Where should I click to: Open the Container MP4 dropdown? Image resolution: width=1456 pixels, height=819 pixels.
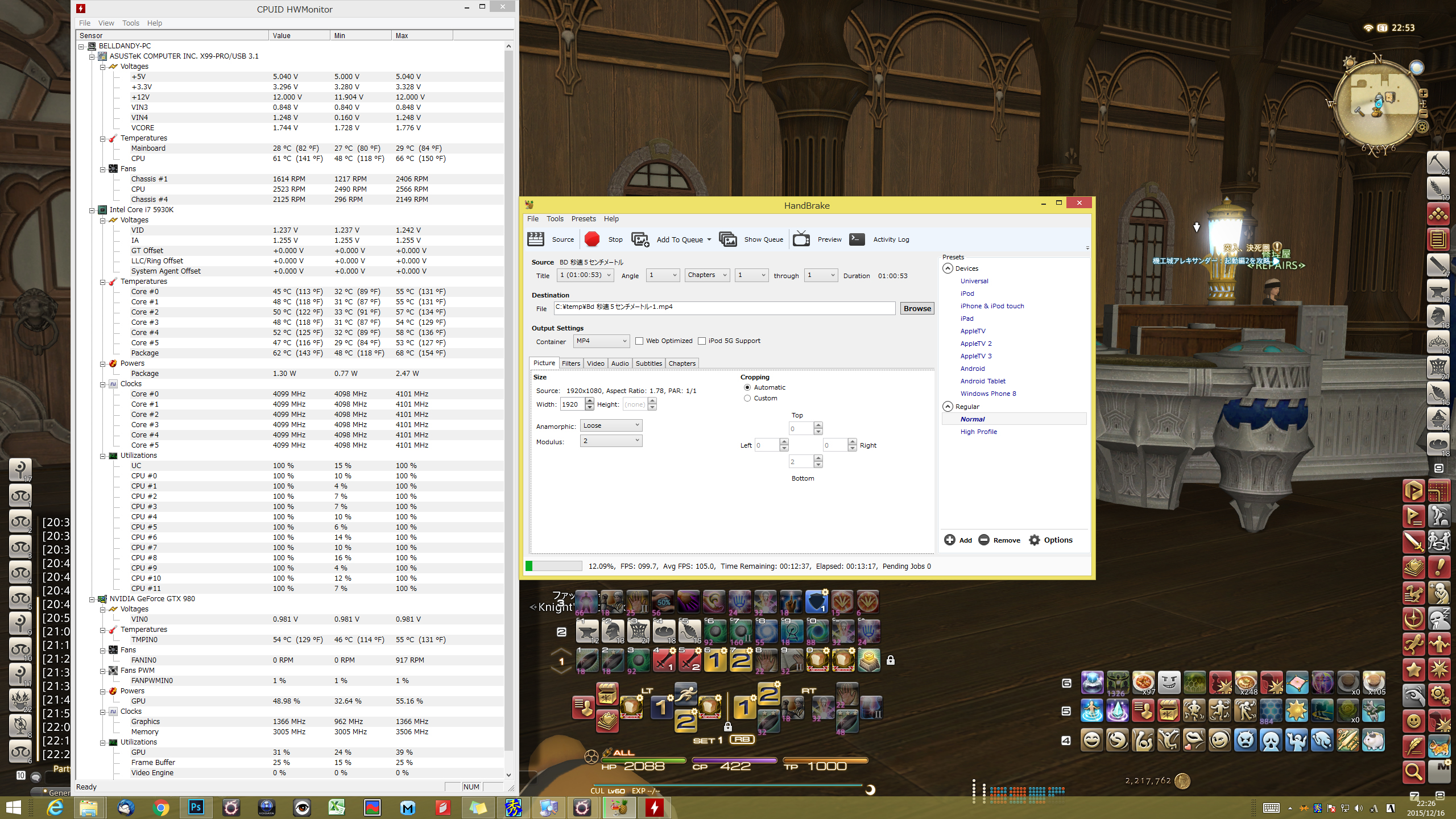click(601, 341)
